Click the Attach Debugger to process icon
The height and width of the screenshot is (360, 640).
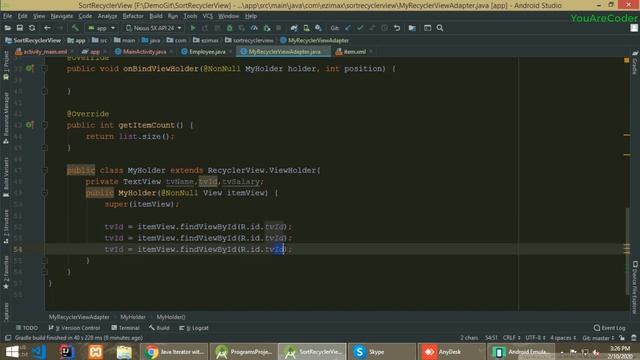[x=267, y=28]
